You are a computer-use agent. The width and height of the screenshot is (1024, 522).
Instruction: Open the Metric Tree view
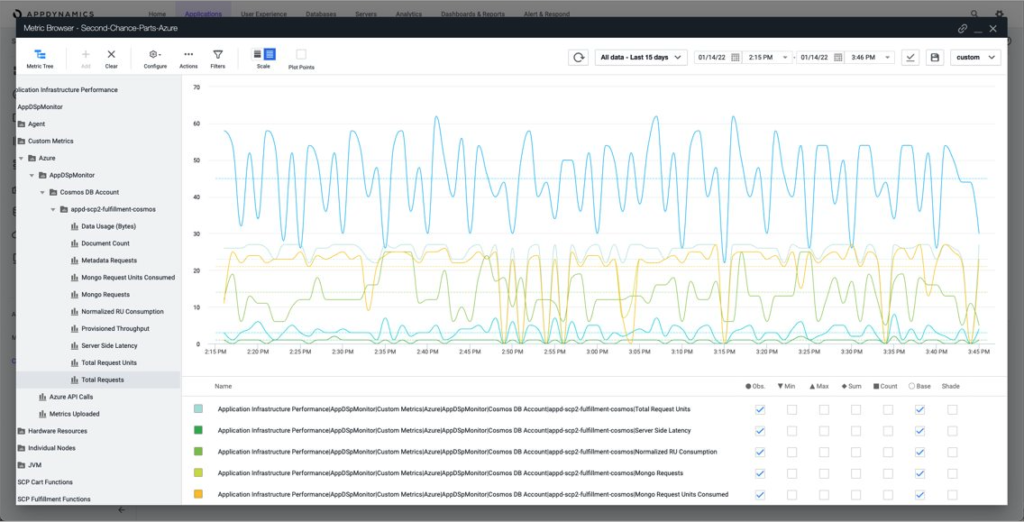point(40,58)
